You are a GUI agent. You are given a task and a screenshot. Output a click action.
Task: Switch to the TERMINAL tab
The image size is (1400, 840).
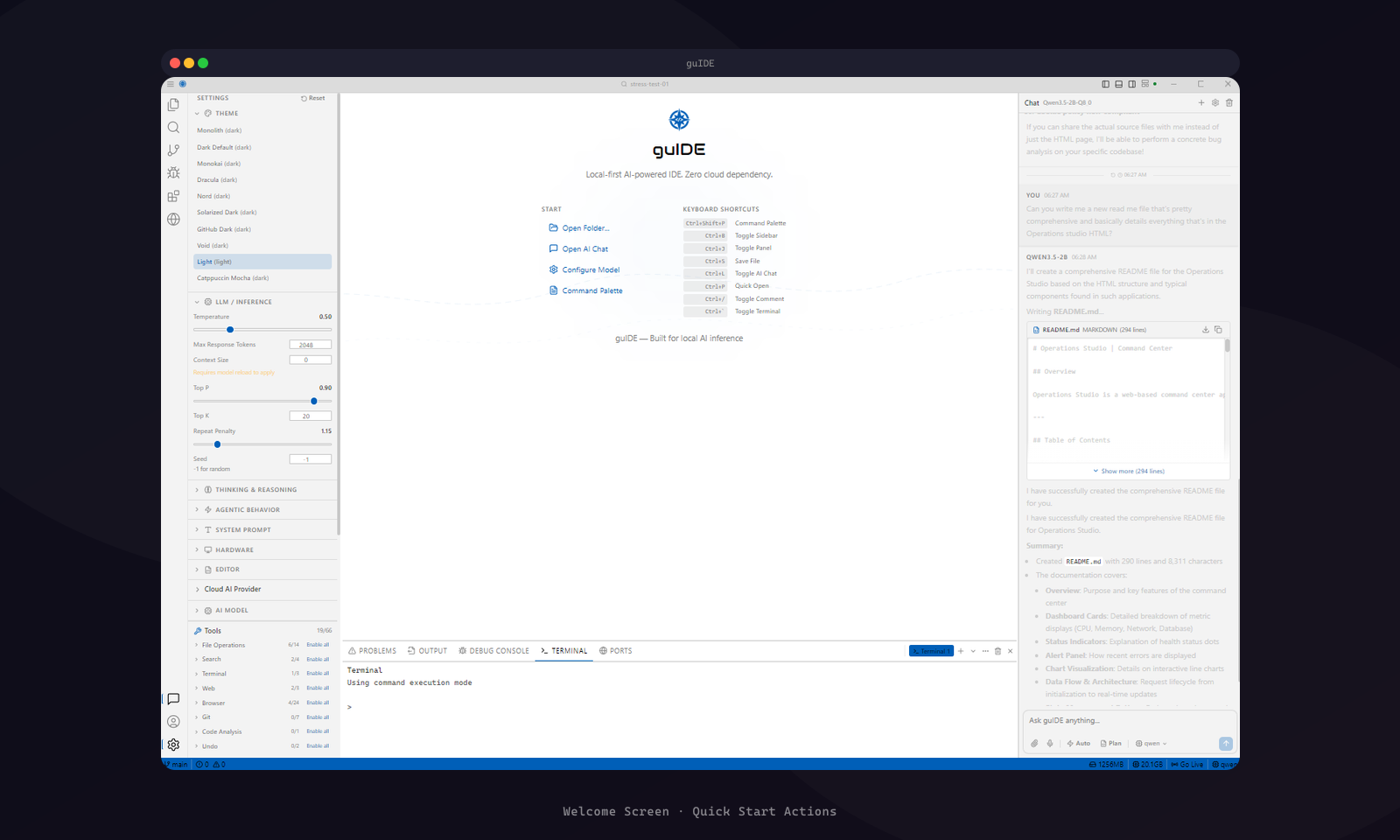click(563, 651)
